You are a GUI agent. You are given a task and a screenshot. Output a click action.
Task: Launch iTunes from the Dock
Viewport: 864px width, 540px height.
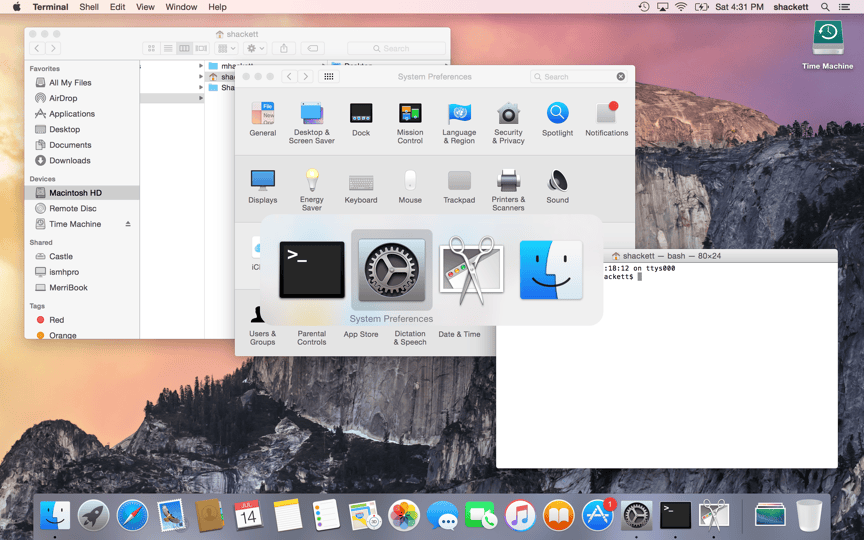click(520, 516)
